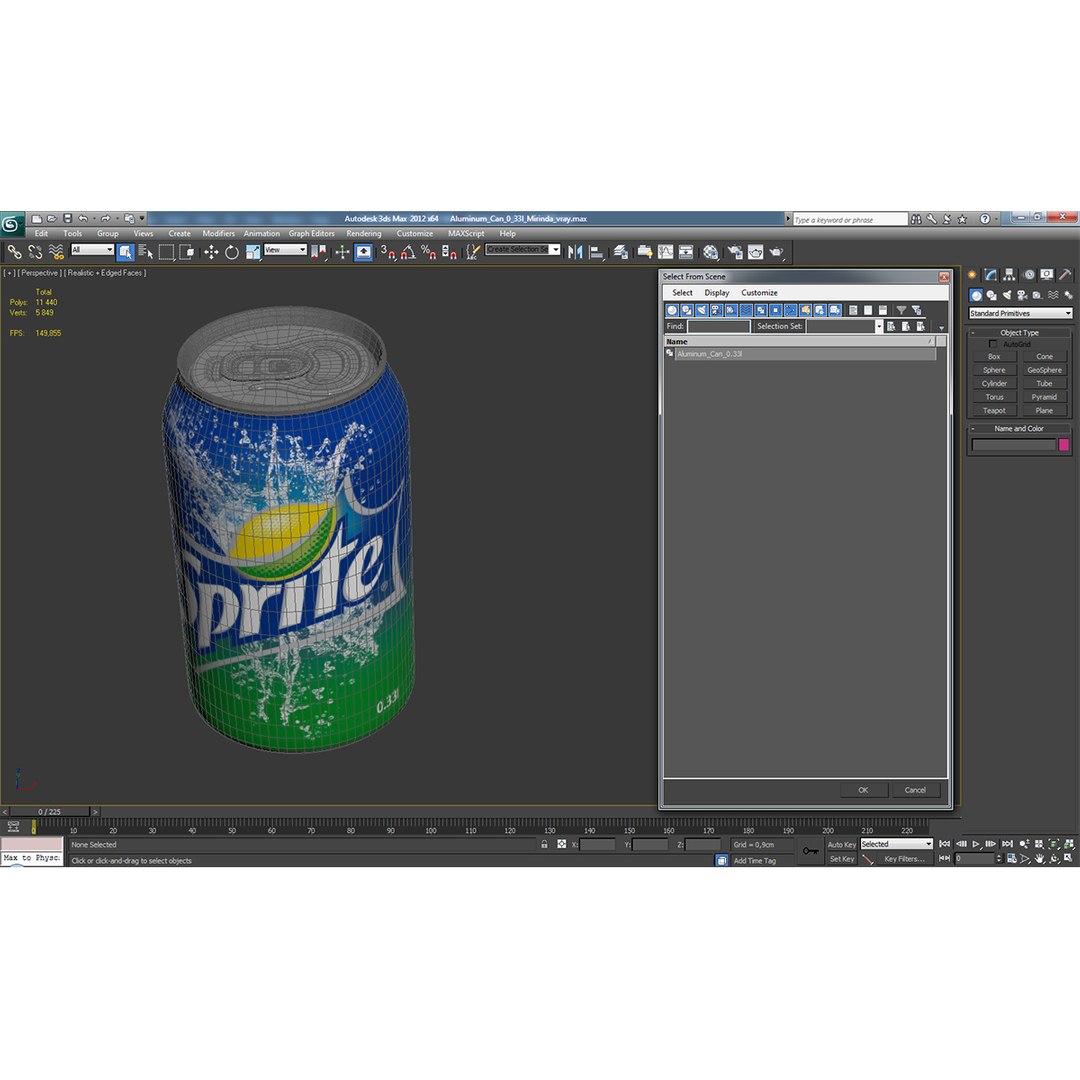Open the Rendering menu

pos(364,233)
